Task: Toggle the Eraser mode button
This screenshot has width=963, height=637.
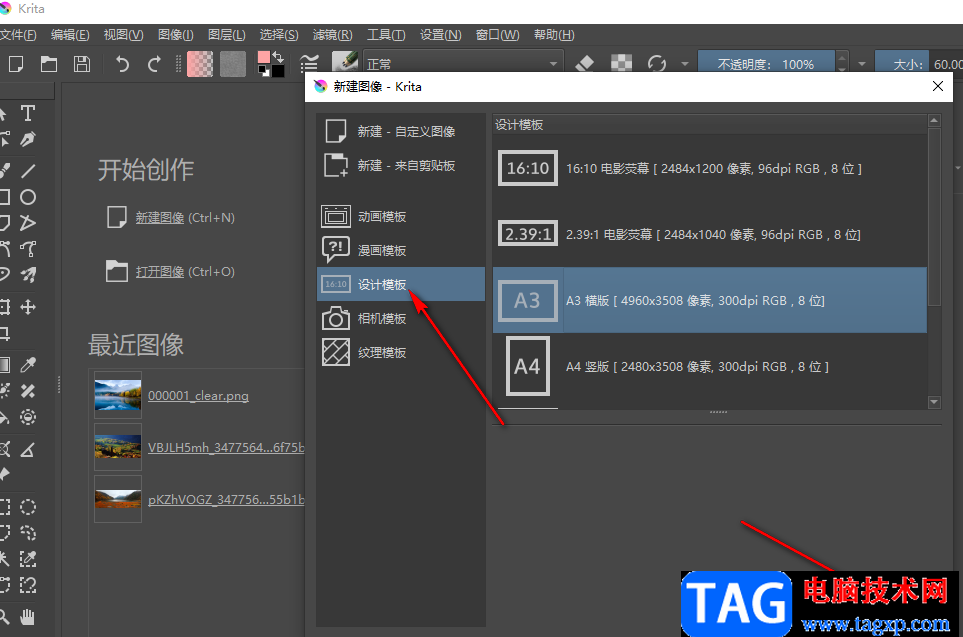Action: 585,63
